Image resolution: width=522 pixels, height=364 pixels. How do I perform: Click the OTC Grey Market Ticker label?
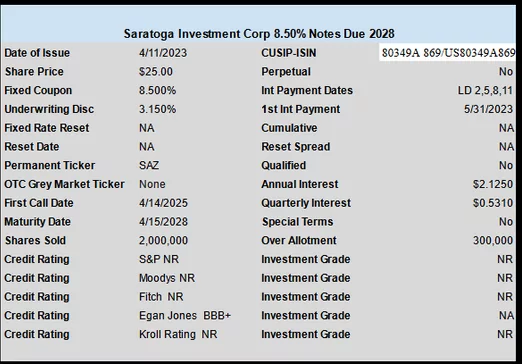64,184
